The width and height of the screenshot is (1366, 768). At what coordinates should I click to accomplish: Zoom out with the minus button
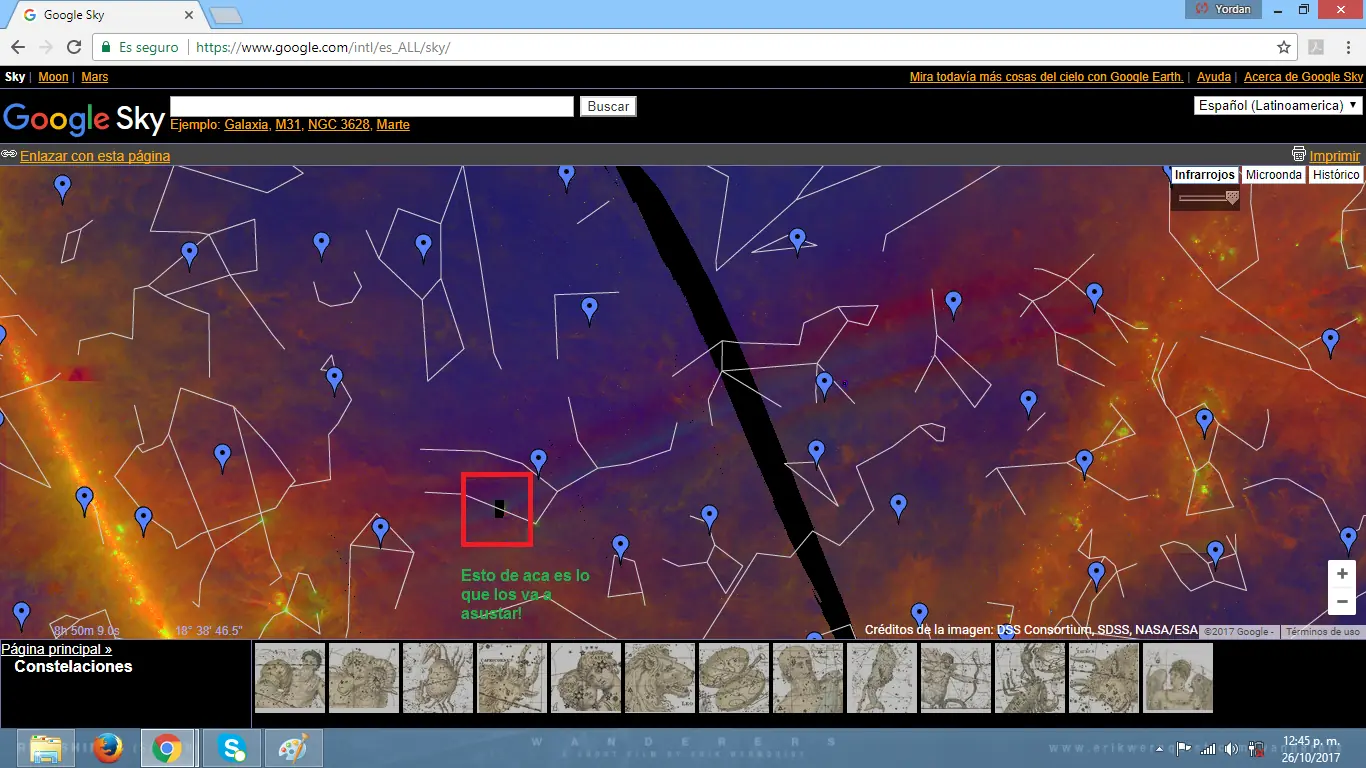point(1342,602)
